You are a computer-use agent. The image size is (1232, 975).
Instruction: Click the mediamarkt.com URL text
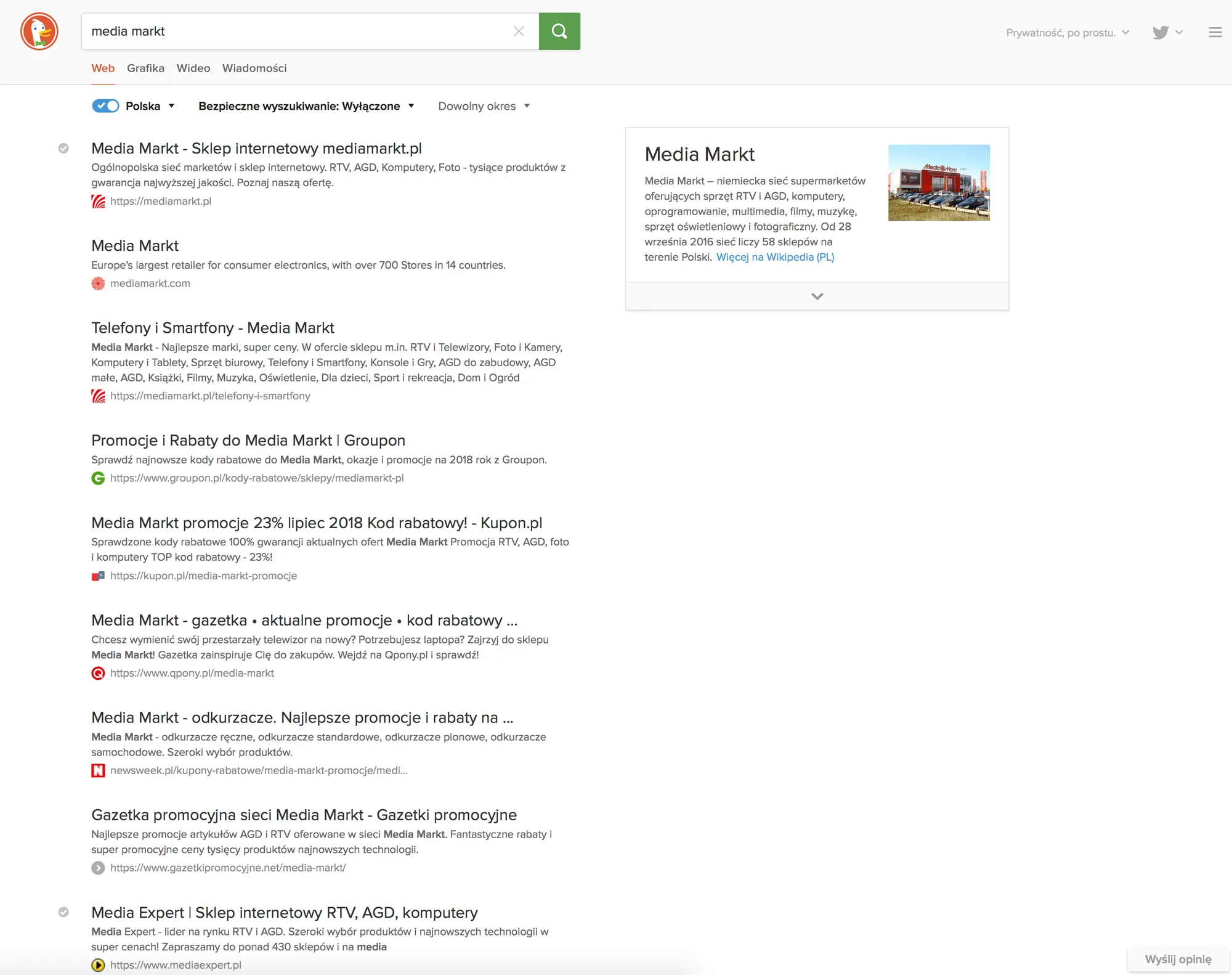[x=150, y=284]
